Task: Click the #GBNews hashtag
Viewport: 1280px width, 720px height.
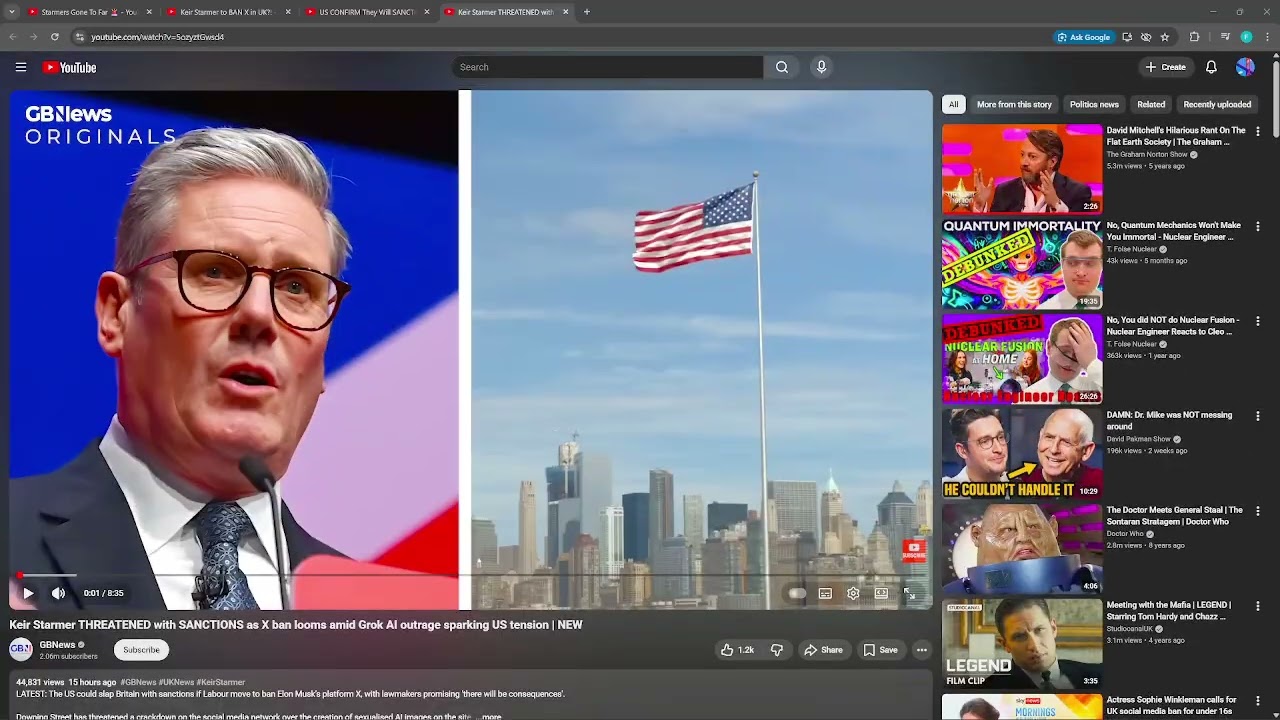Action: (138, 682)
